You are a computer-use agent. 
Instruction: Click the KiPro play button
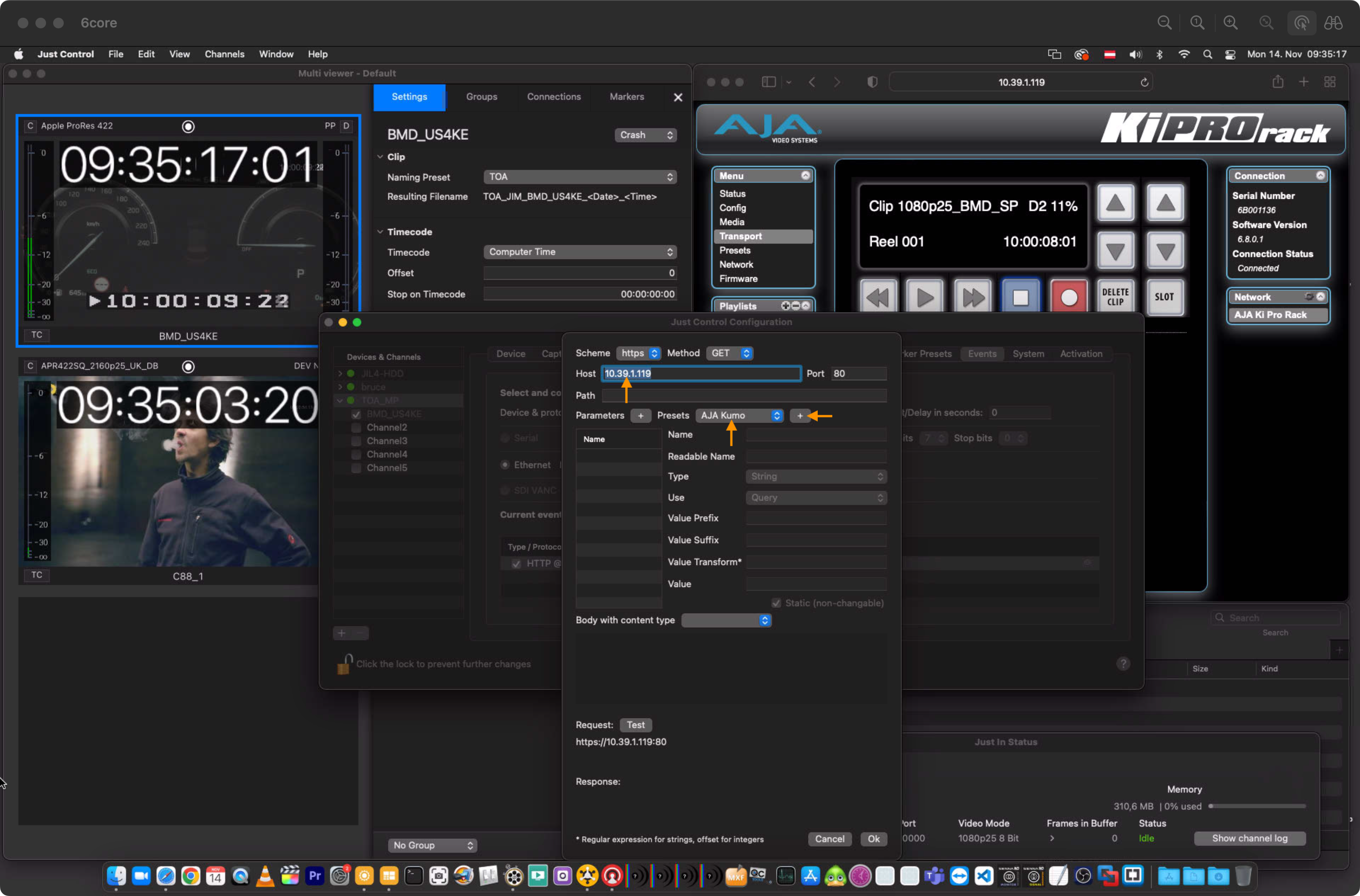pos(924,297)
